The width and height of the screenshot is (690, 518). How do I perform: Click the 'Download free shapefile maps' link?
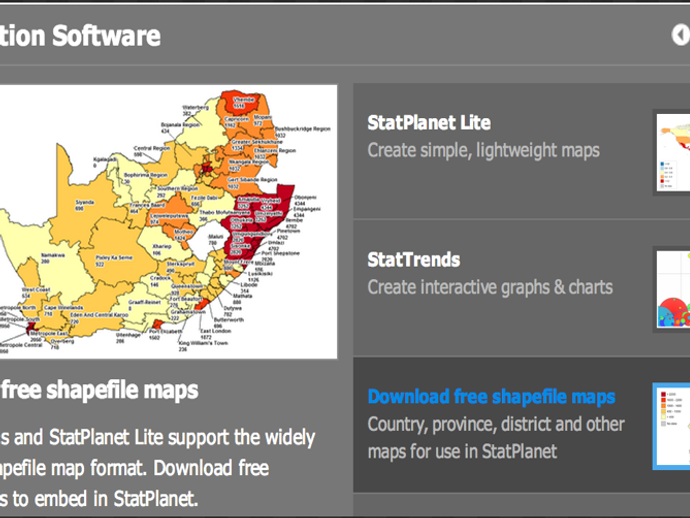(x=491, y=397)
